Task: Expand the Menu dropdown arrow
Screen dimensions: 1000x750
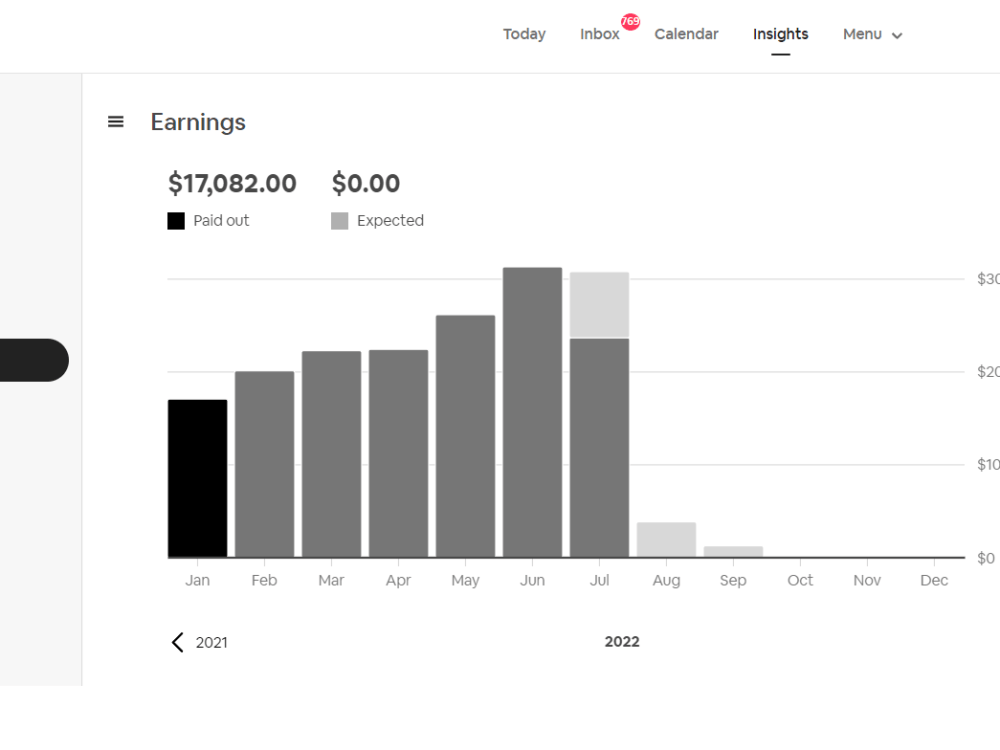Action: 897,36
